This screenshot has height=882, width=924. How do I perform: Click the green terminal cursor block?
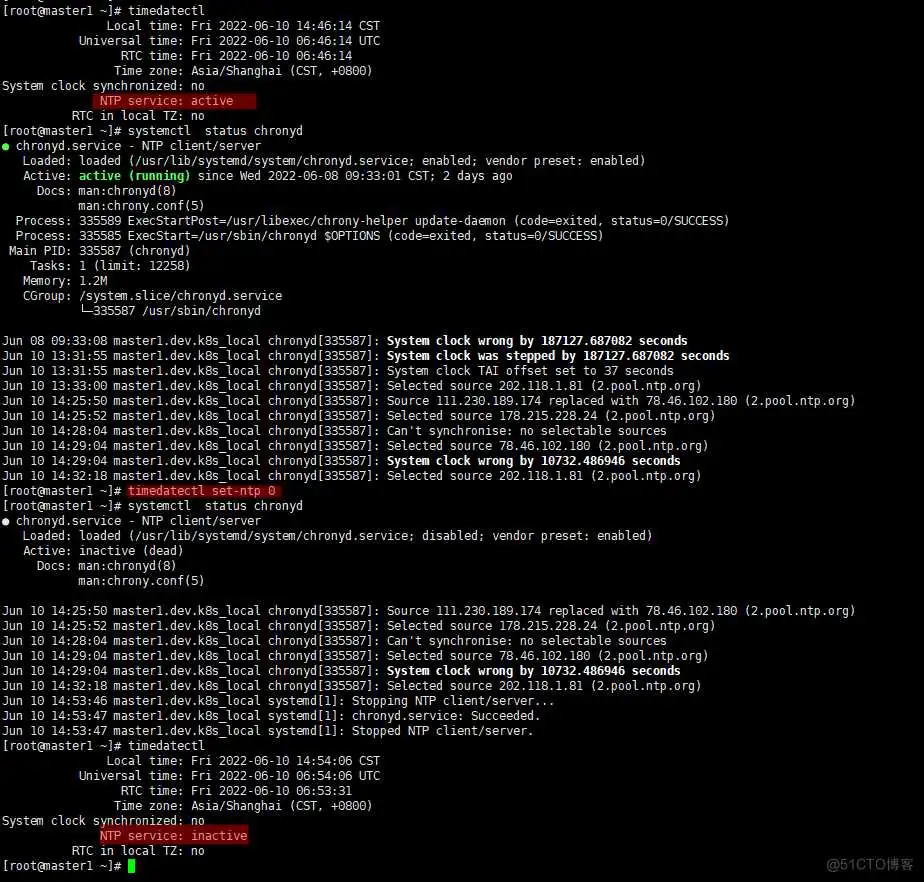[131, 866]
